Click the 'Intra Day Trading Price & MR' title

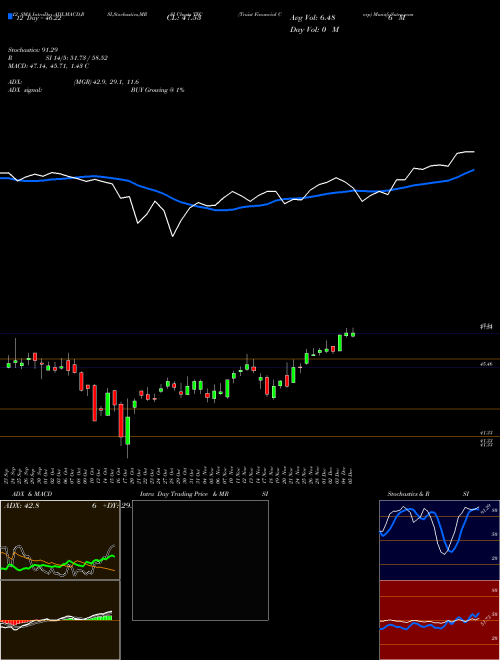pyautogui.click(x=184, y=494)
